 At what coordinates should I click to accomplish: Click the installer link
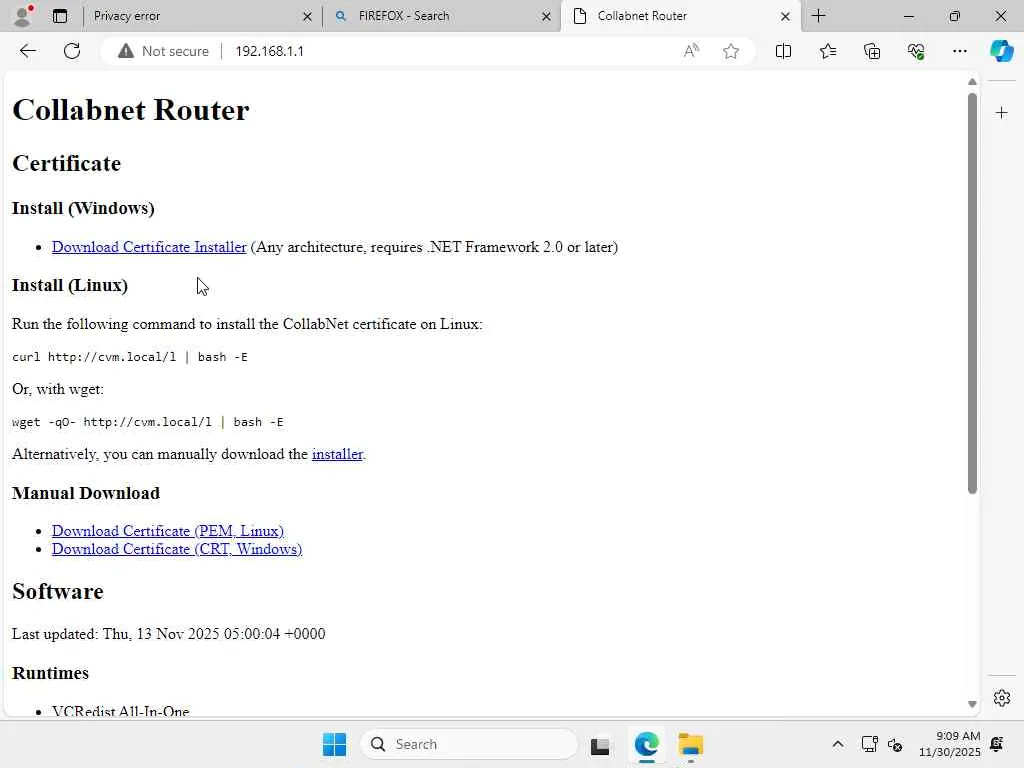[x=337, y=454]
